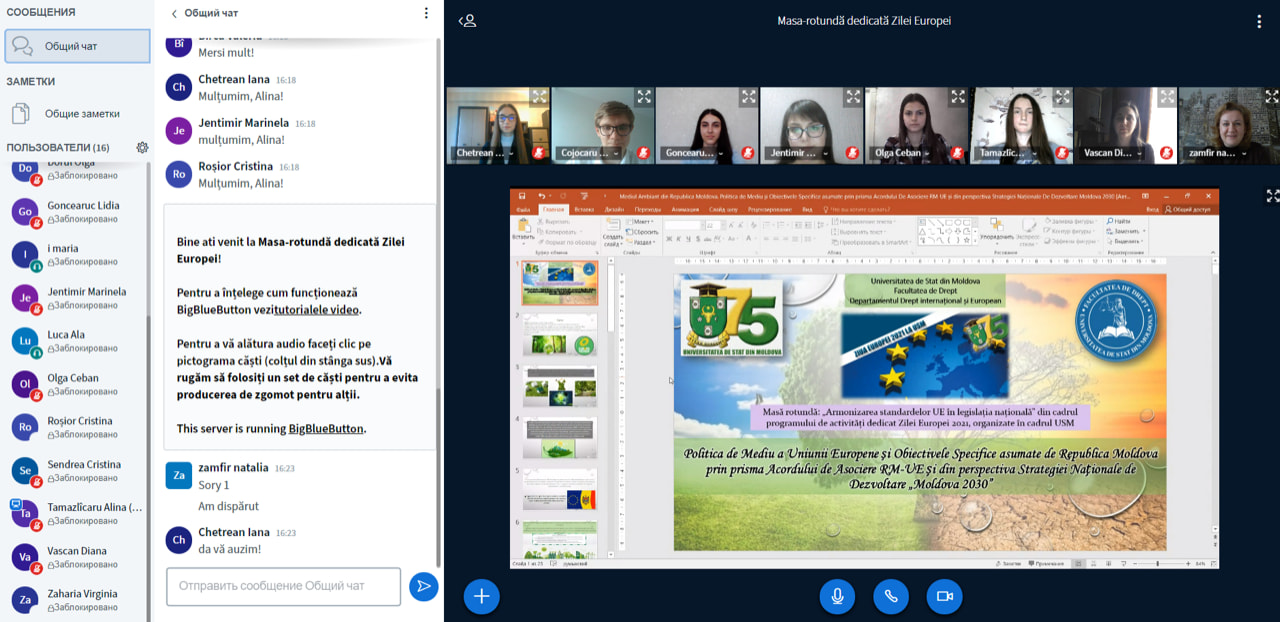The width and height of the screenshot is (1280, 622).
Task: Switch to the Вставка ribbon tab in PowerPoint
Action: click(x=585, y=209)
